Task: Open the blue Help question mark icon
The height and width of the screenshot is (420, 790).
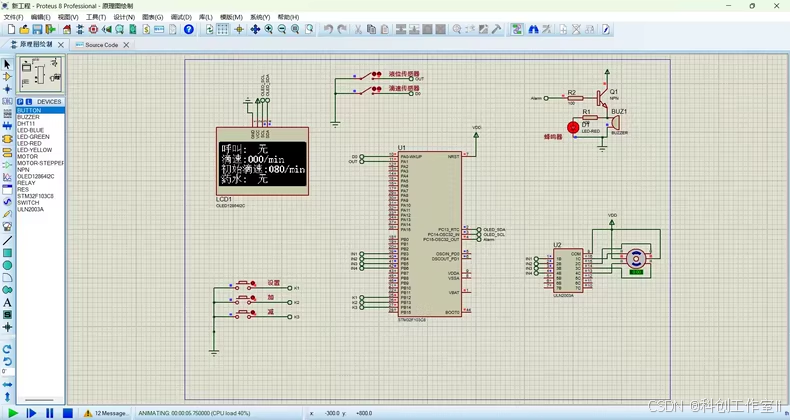Action: click(x=188, y=30)
